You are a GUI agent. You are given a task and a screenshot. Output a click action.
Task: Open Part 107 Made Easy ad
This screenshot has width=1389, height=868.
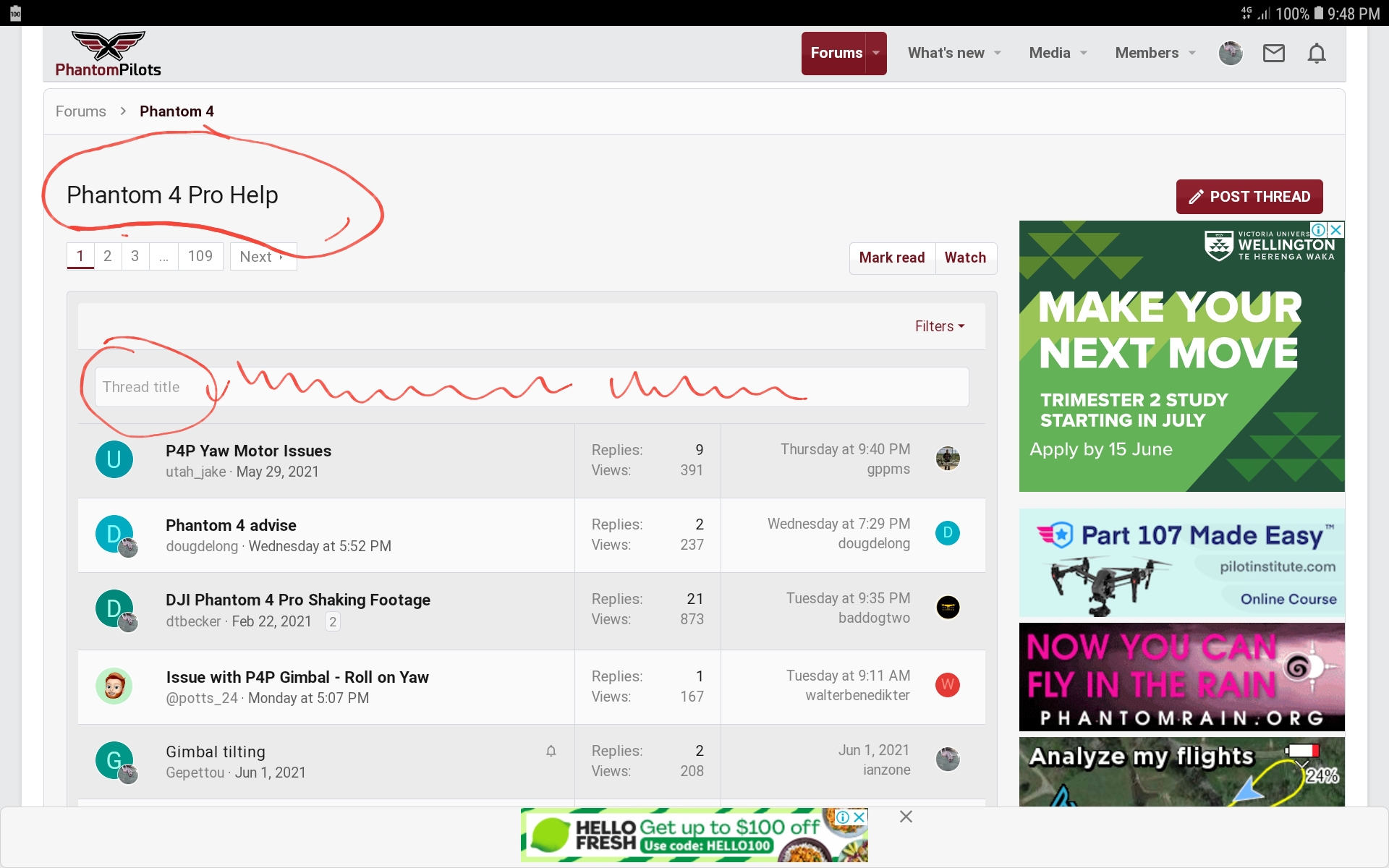[1182, 563]
